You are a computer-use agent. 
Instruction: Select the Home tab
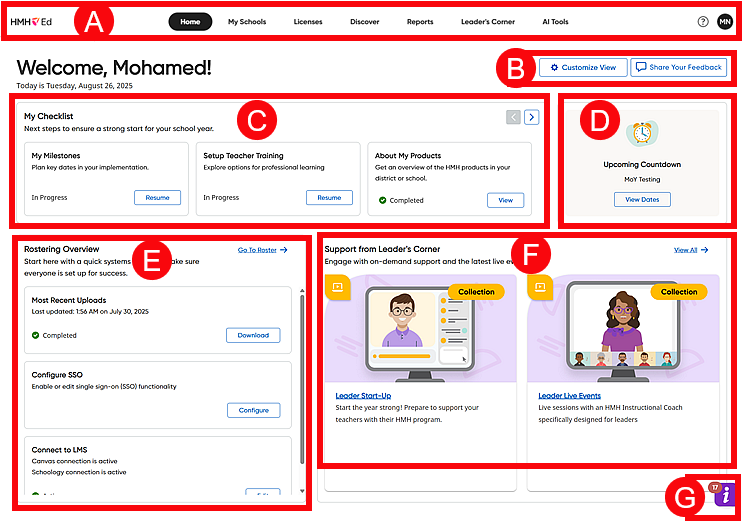[190, 22]
